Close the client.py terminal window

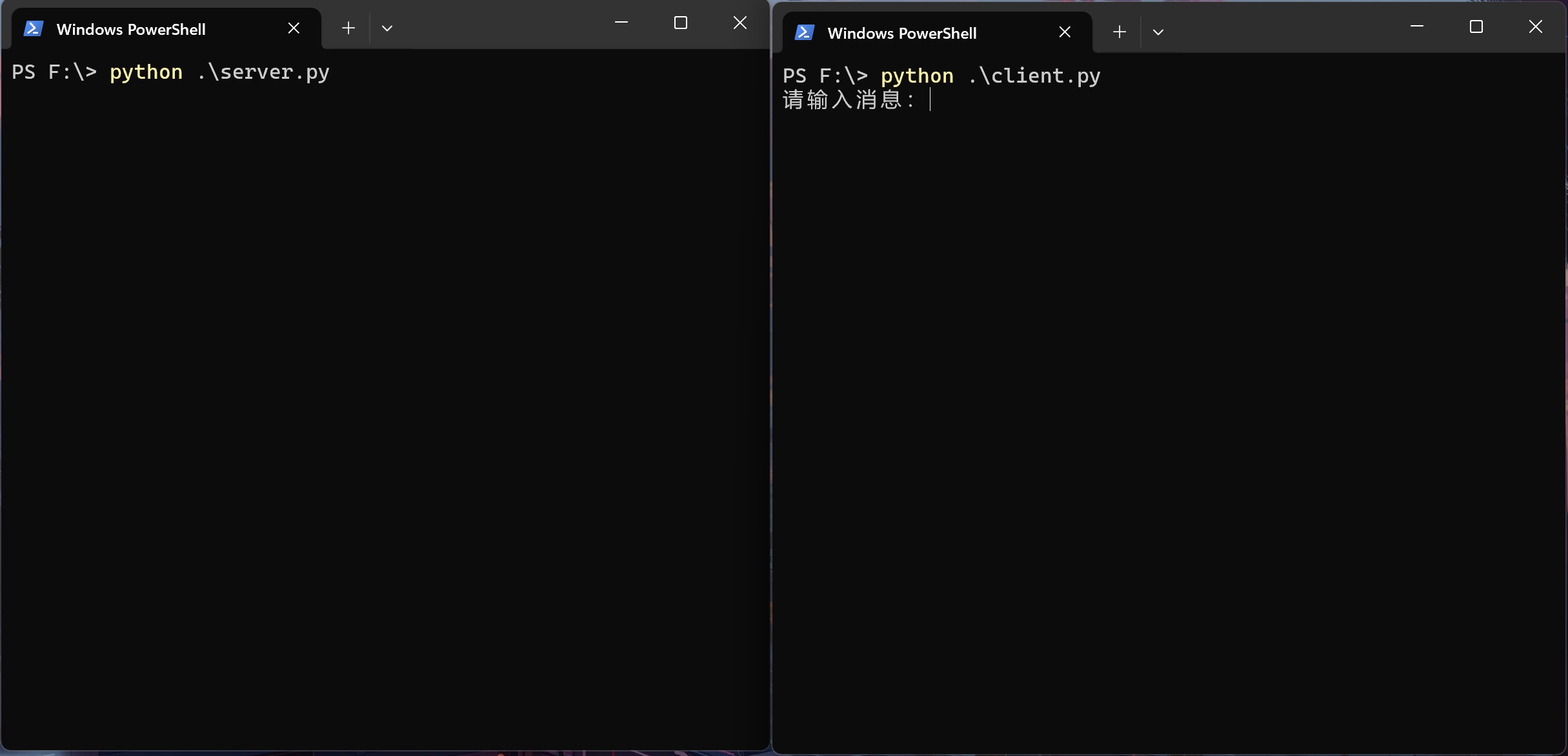pyautogui.click(x=1536, y=26)
